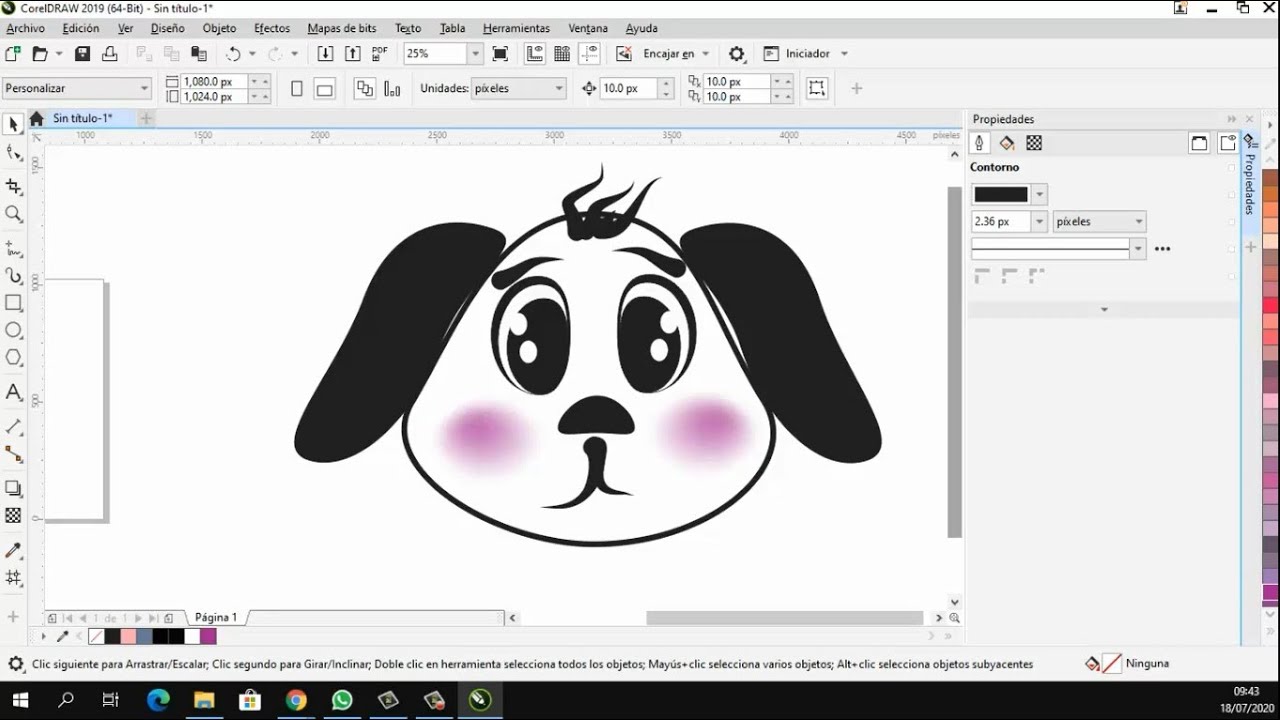Image resolution: width=1280 pixels, height=720 pixels.
Task: Switch to the Página 1 tab
Action: click(x=216, y=618)
